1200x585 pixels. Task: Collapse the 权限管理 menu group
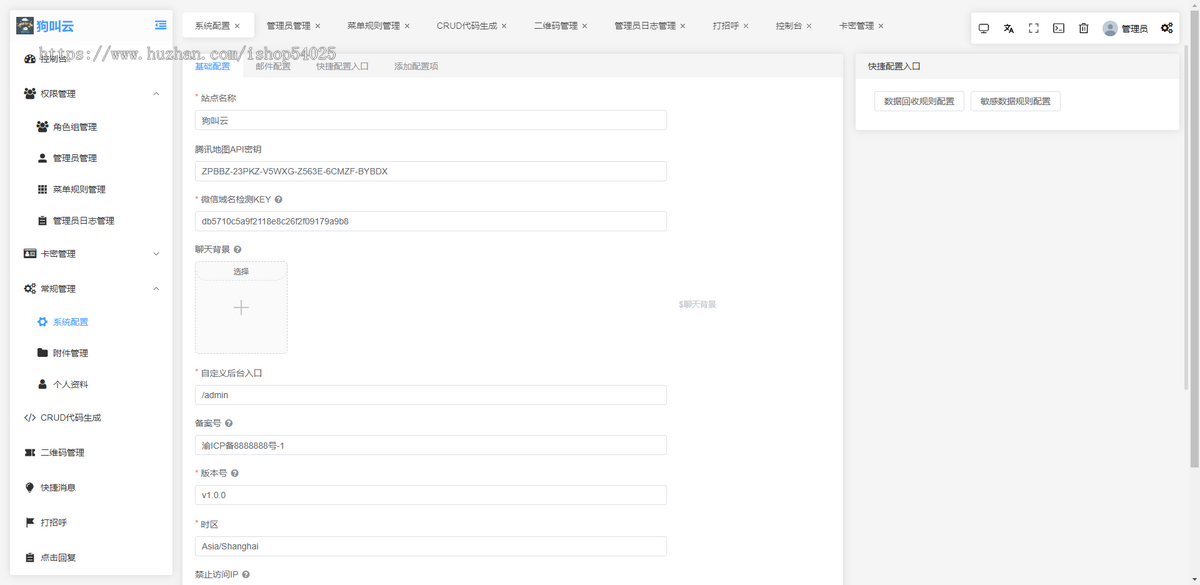pos(156,94)
